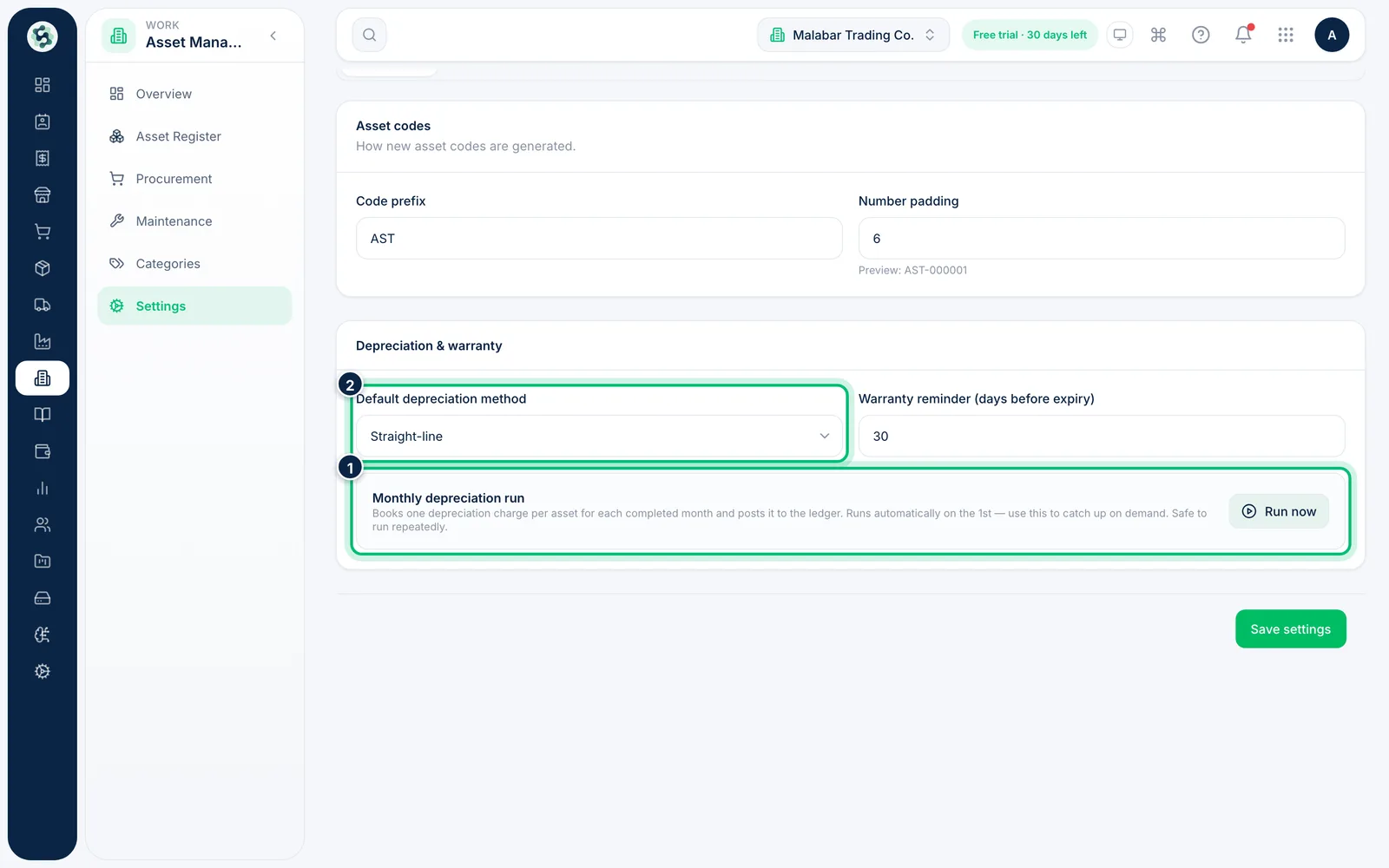This screenshot has width=1389, height=868.
Task: Select the factory icon in left rail
Action: point(43,342)
